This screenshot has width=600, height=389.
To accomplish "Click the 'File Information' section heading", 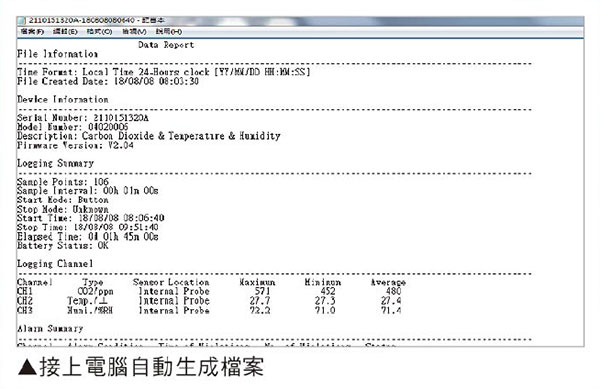I will (57, 54).
